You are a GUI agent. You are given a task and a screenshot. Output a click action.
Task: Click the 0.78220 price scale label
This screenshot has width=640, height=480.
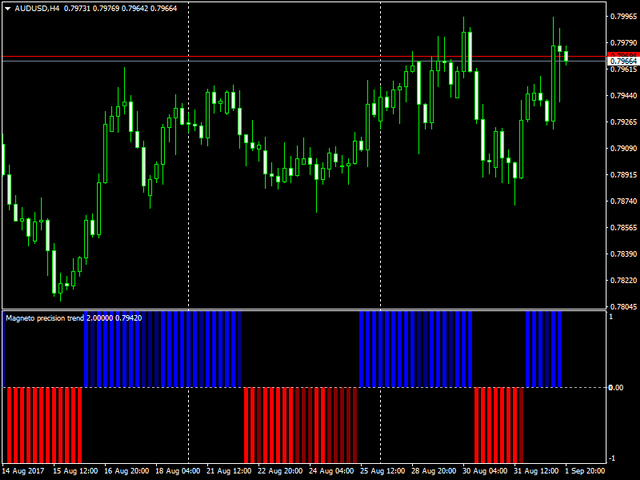(623, 280)
